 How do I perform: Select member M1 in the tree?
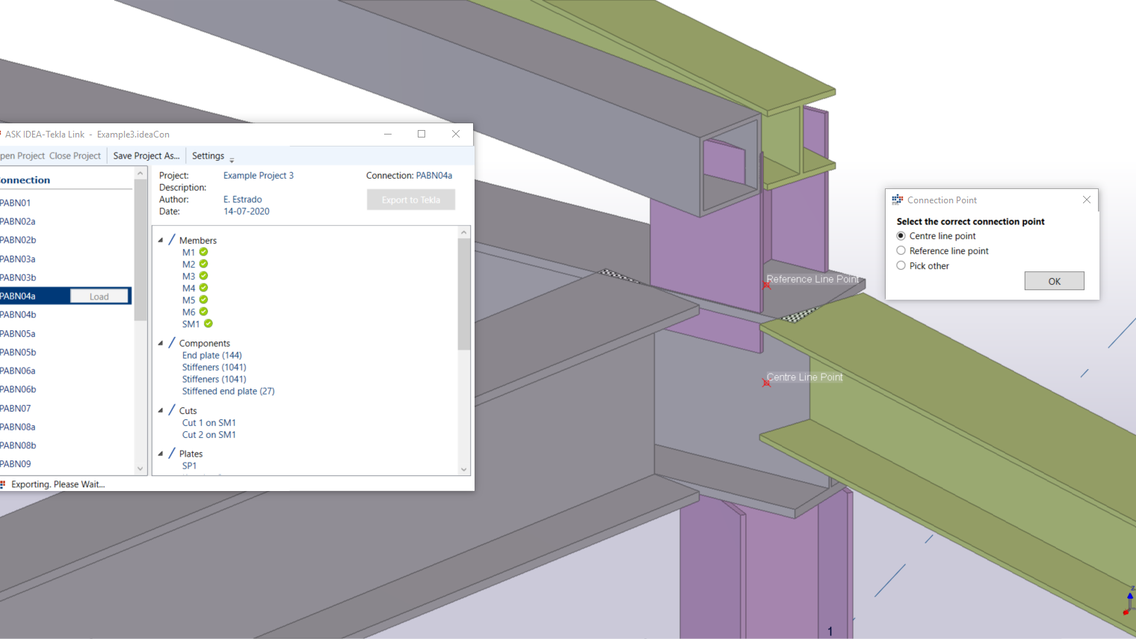pos(188,252)
